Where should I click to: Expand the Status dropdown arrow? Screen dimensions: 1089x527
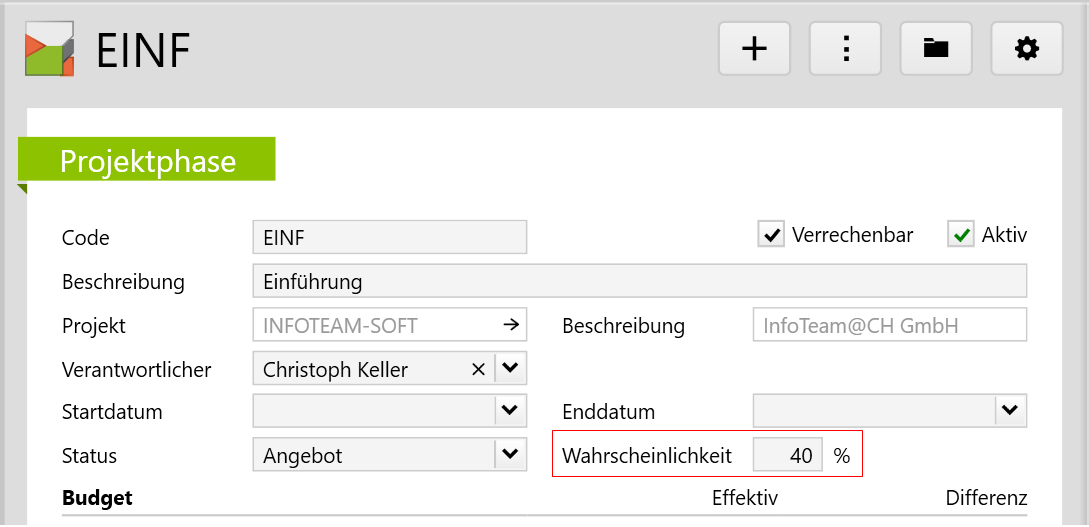click(510, 455)
